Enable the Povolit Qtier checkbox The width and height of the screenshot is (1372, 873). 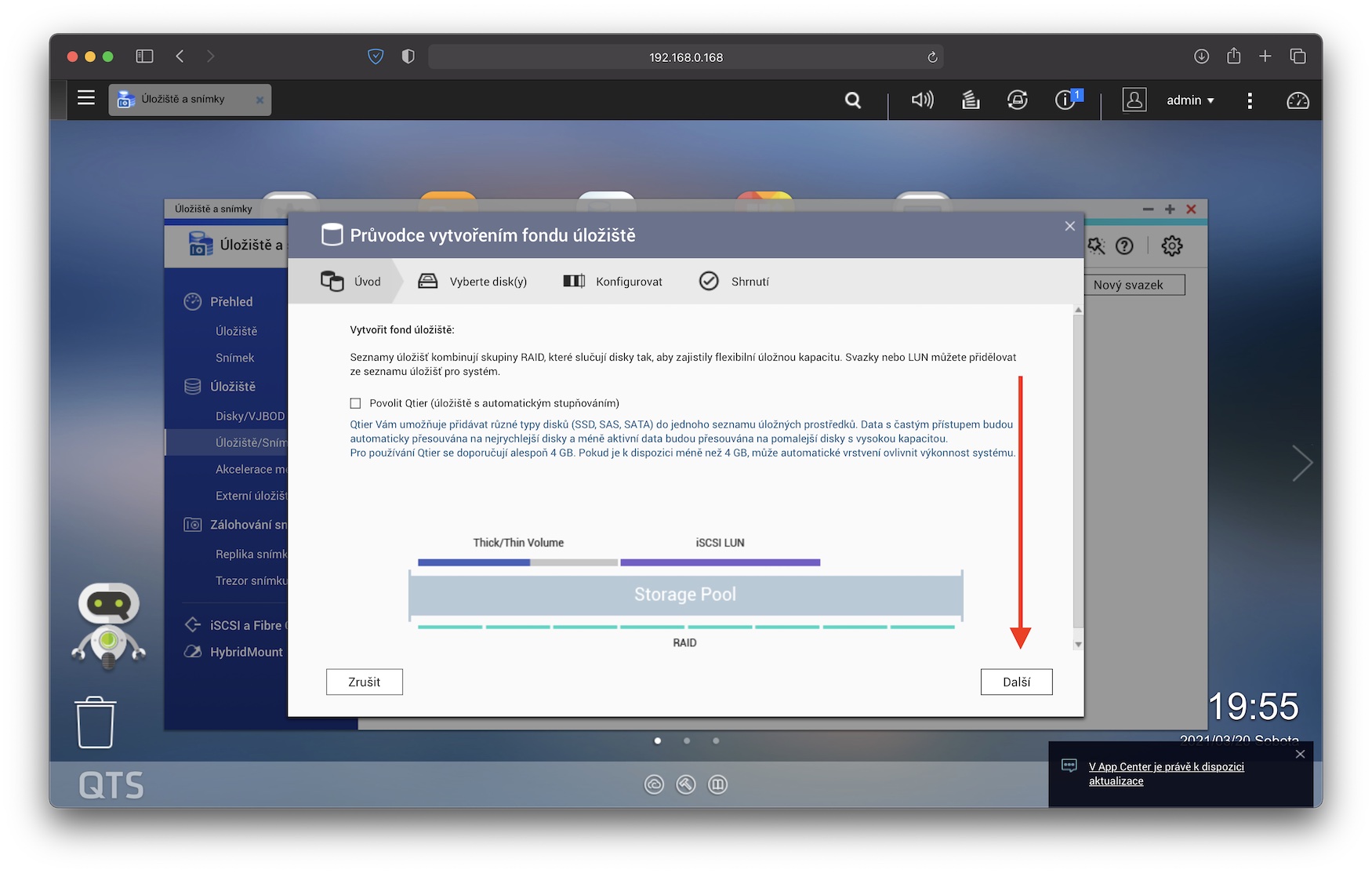pos(356,403)
